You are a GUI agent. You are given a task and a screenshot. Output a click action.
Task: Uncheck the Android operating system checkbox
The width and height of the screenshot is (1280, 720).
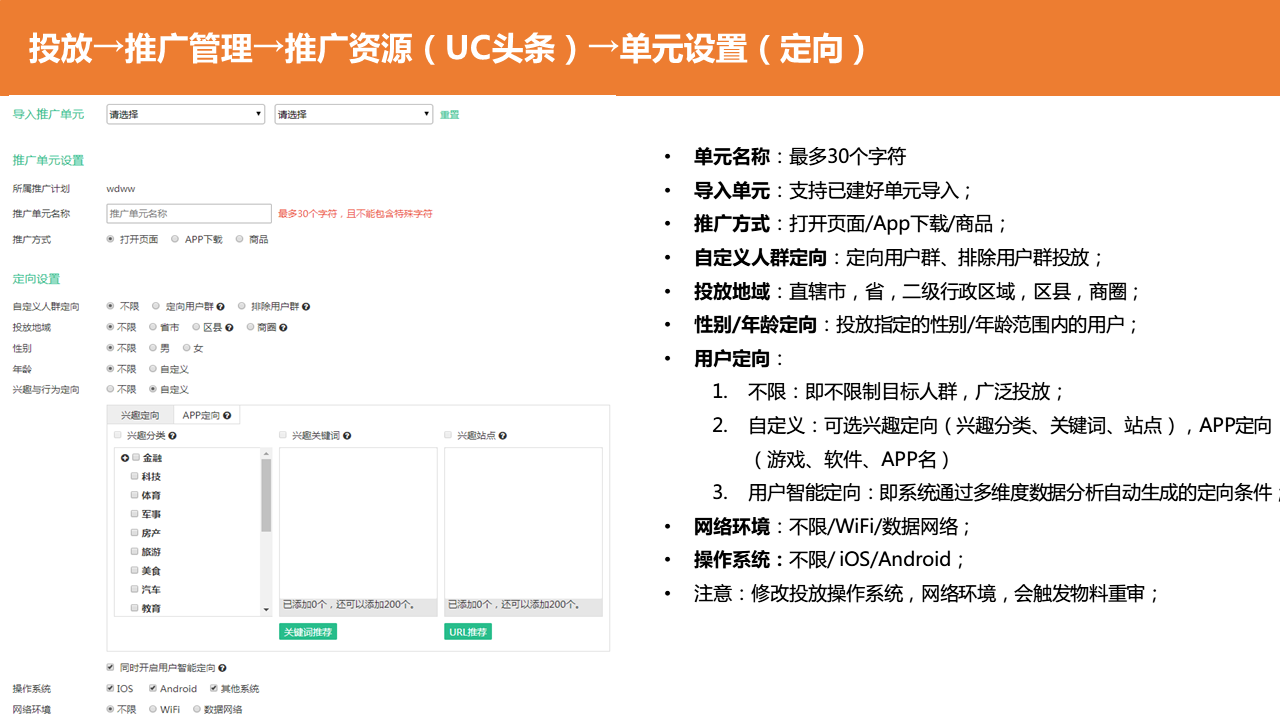pos(153,688)
